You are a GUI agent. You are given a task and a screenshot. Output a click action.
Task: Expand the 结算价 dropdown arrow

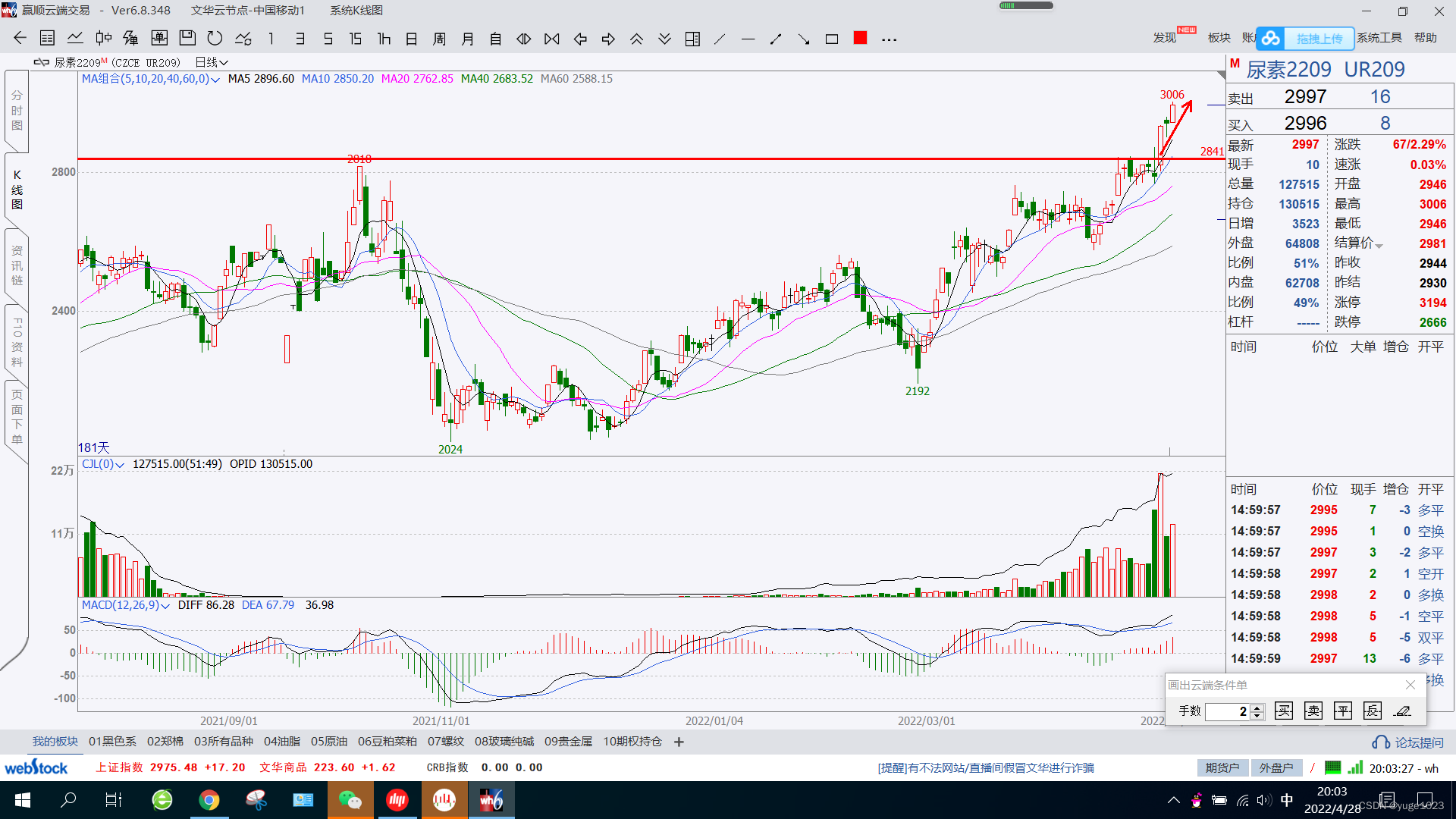pos(1379,246)
